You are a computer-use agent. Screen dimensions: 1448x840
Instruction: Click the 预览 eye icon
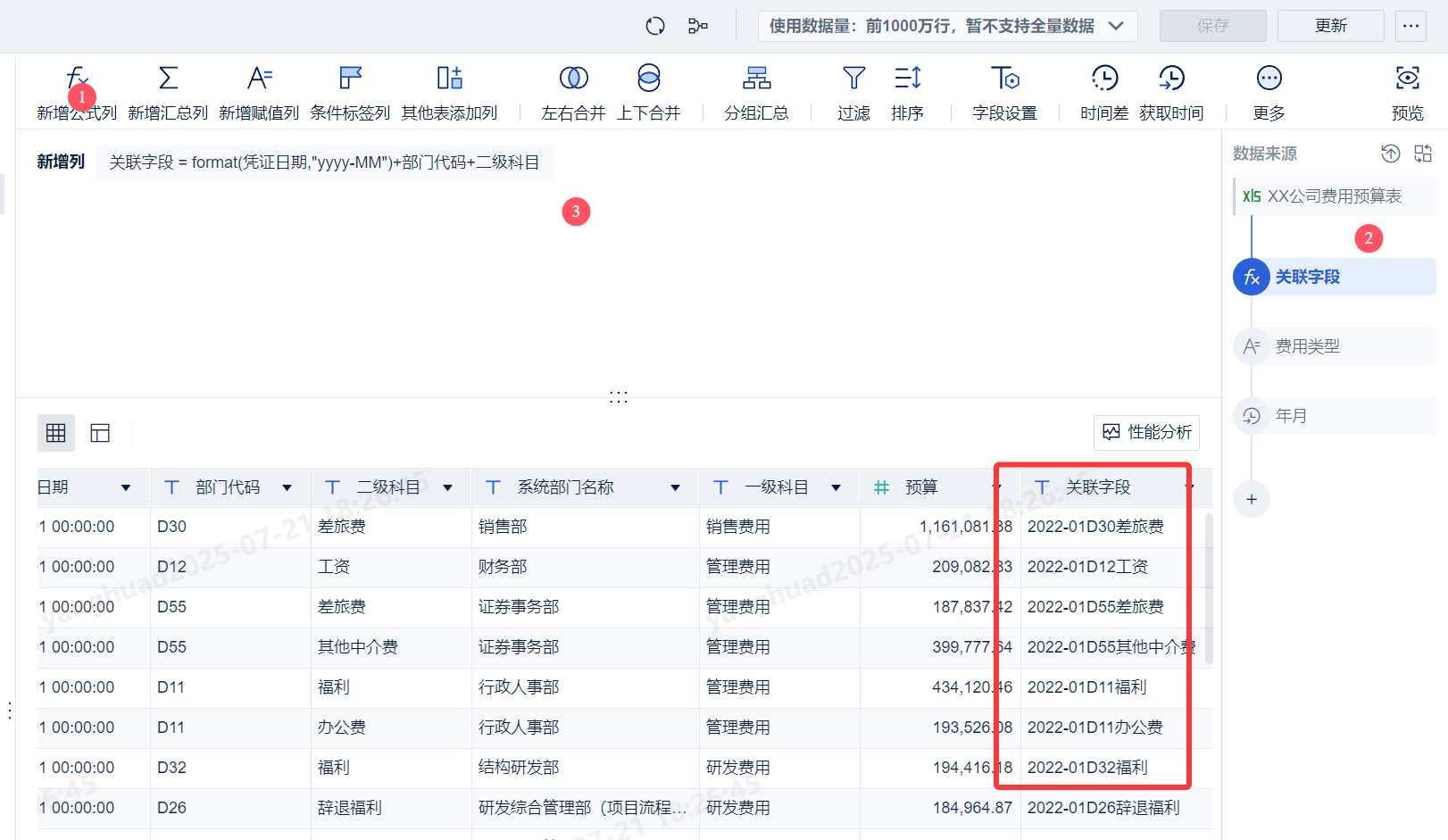[x=1407, y=79]
